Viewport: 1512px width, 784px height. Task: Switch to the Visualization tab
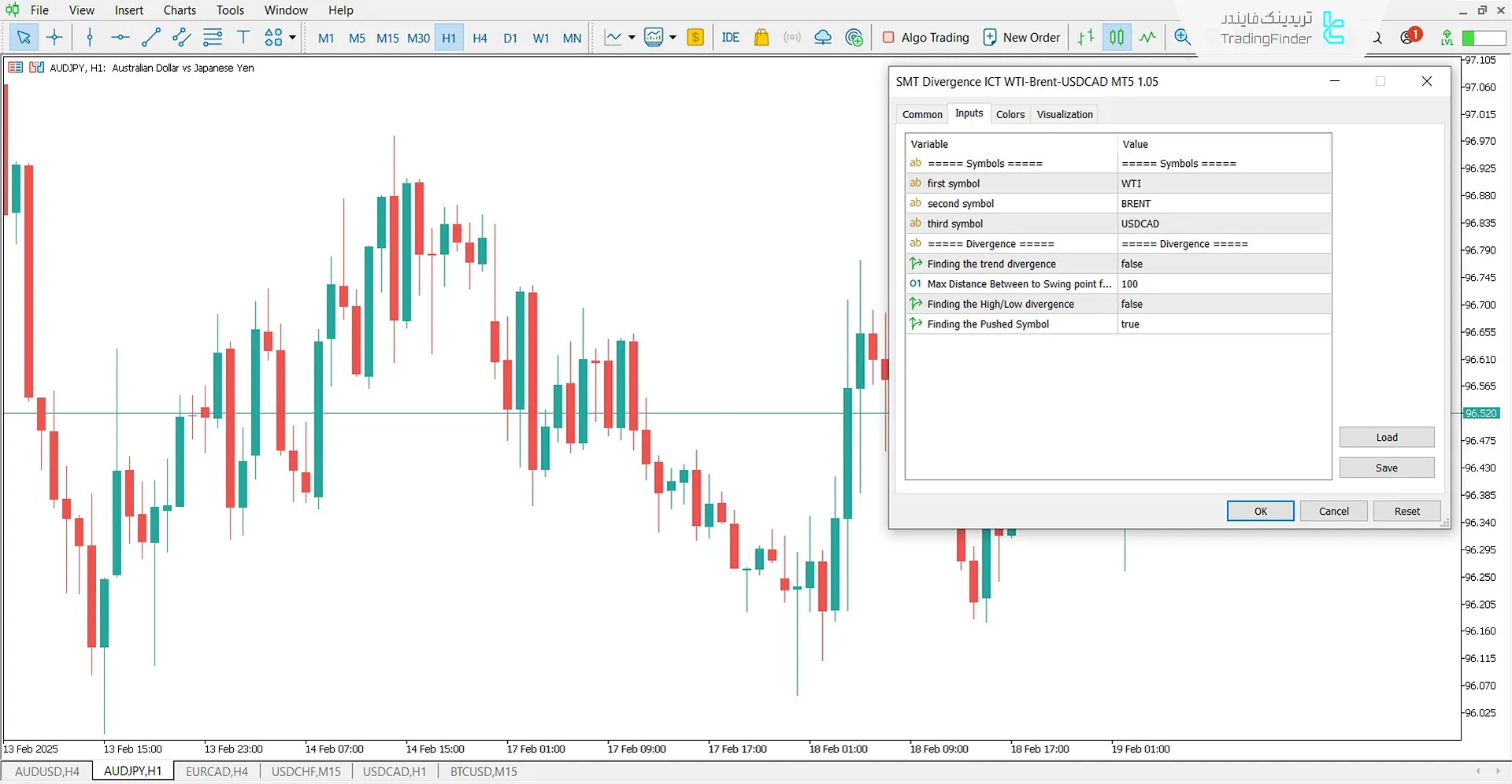click(x=1065, y=114)
